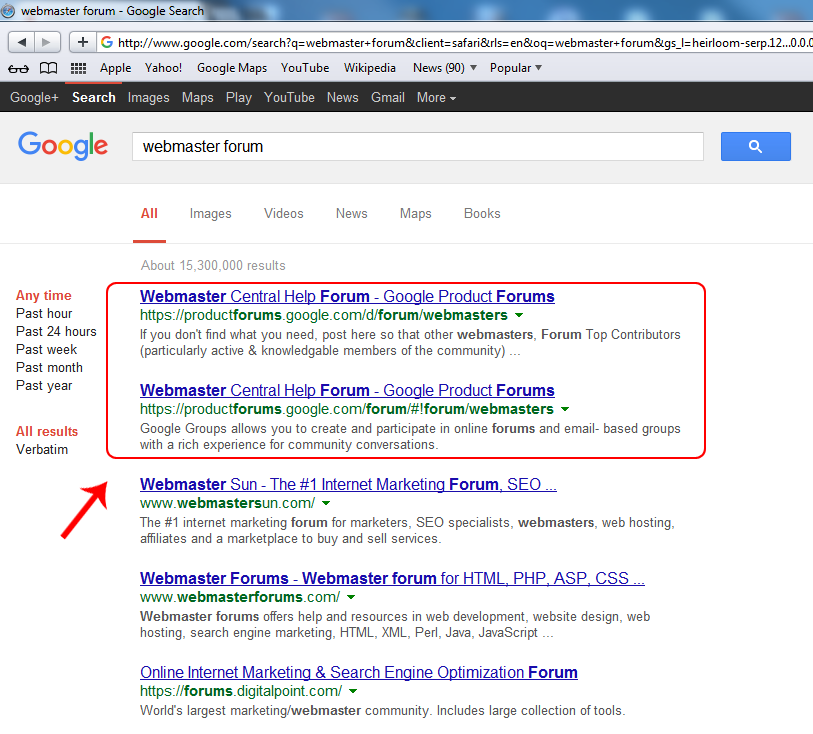This screenshot has width=813, height=734.
Task: Open arrow menu beside www.webmastersun.com URL
Action: 326,503
